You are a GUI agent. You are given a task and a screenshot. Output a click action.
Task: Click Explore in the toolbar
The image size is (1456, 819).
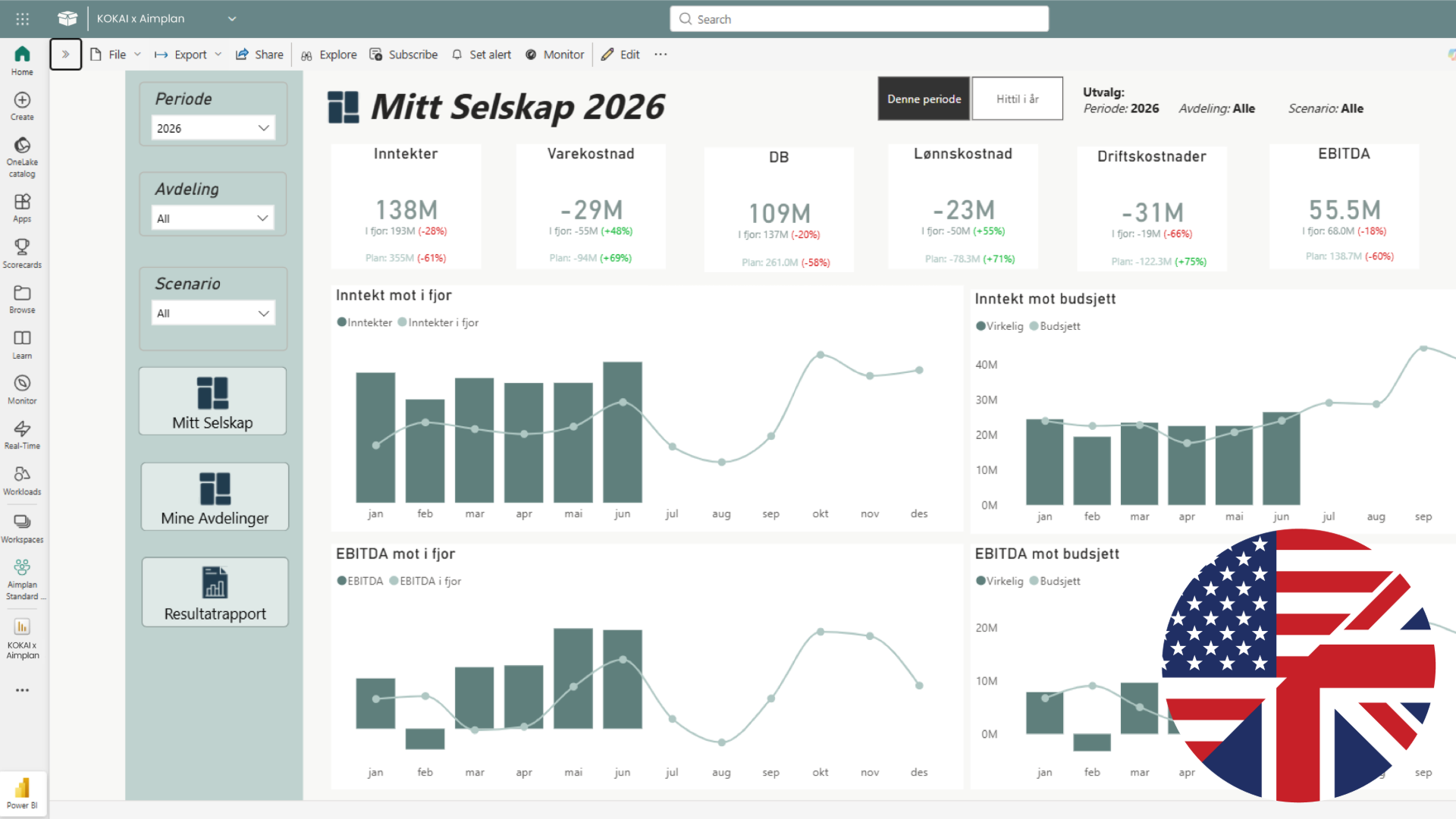click(x=329, y=55)
